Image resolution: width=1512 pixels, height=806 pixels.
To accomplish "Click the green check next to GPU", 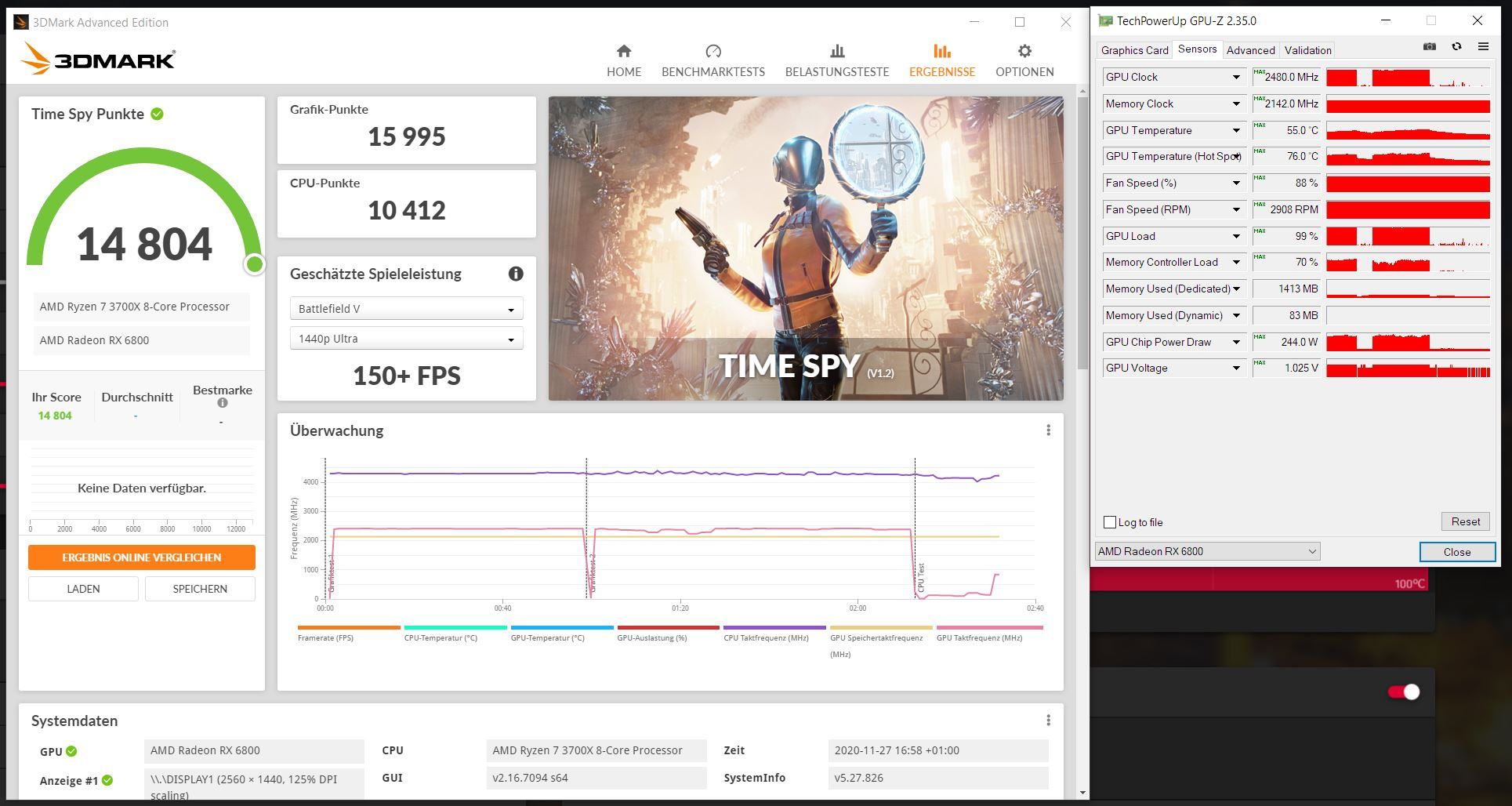I will 71,751.
